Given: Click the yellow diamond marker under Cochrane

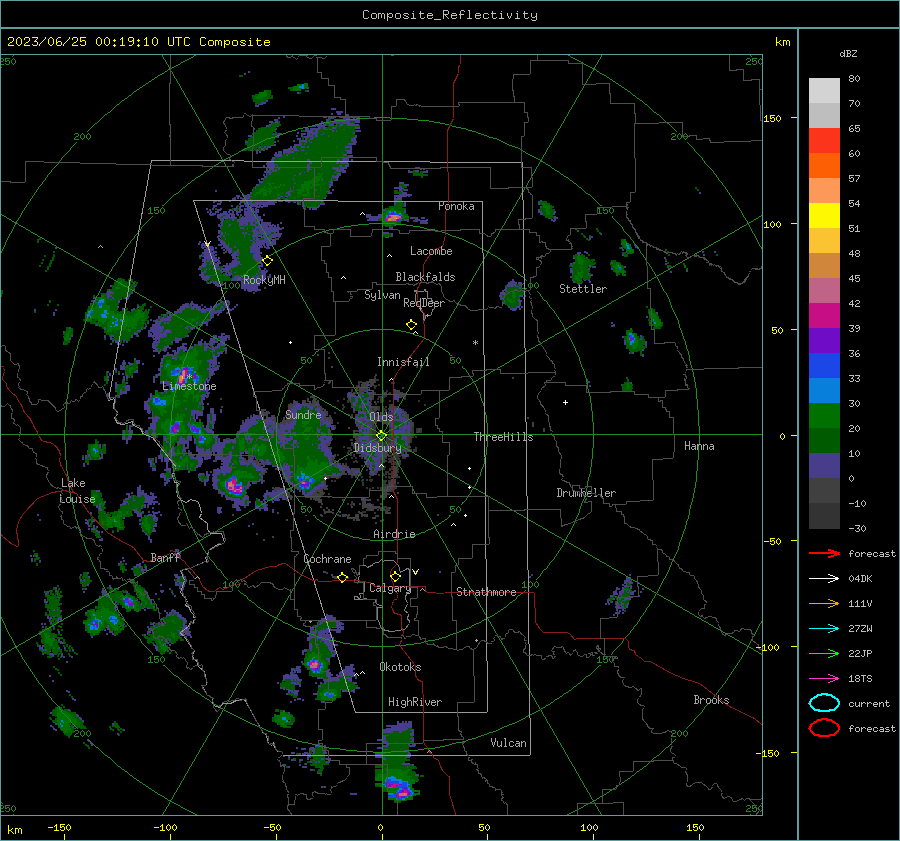Looking at the screenshot, I should click(342, 578).
